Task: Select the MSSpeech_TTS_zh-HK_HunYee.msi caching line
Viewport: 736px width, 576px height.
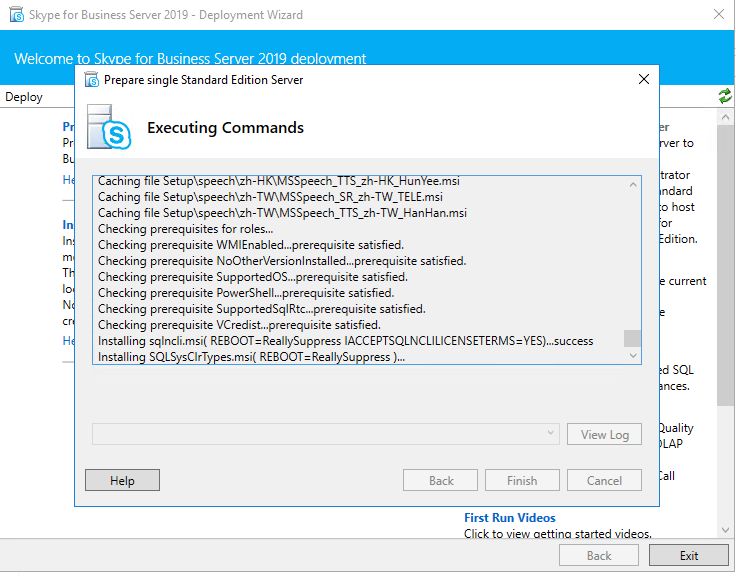Action: pyautogui.click(x=279, y=181)
